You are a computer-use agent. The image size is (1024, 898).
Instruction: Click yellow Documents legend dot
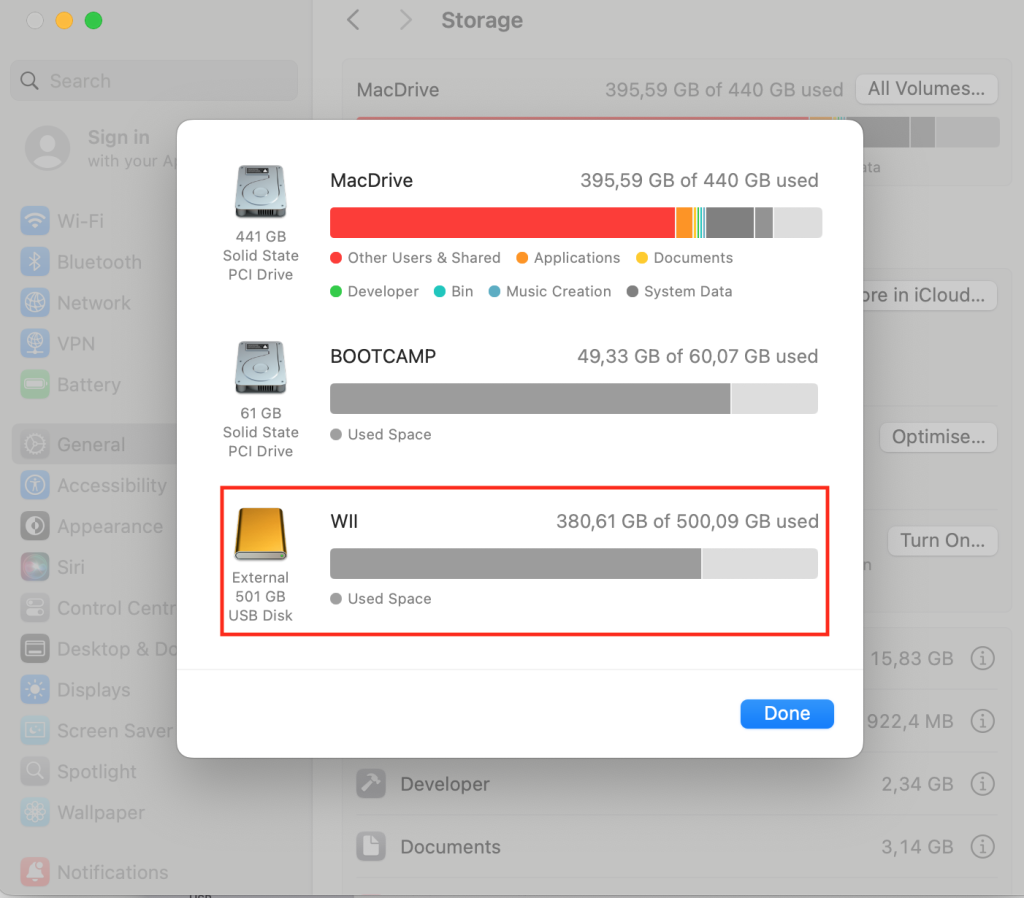[x=642, y=258]
